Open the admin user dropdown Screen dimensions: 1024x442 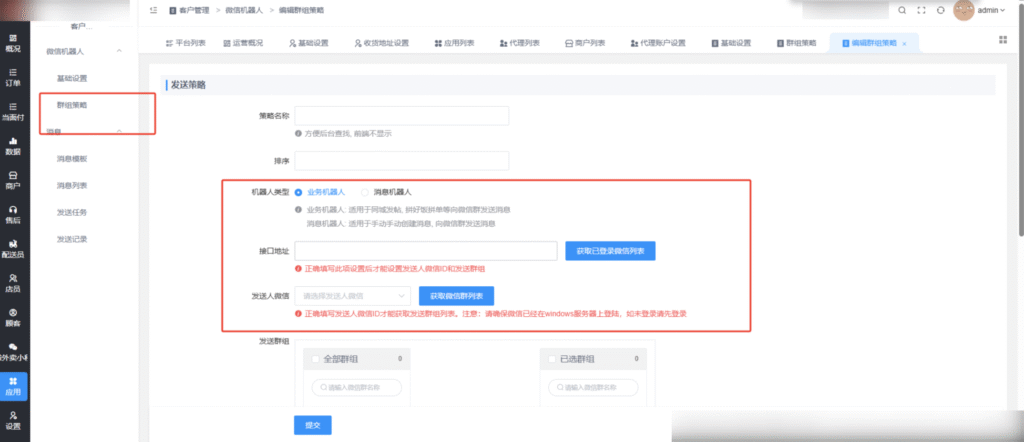click(x=992, y=10)
